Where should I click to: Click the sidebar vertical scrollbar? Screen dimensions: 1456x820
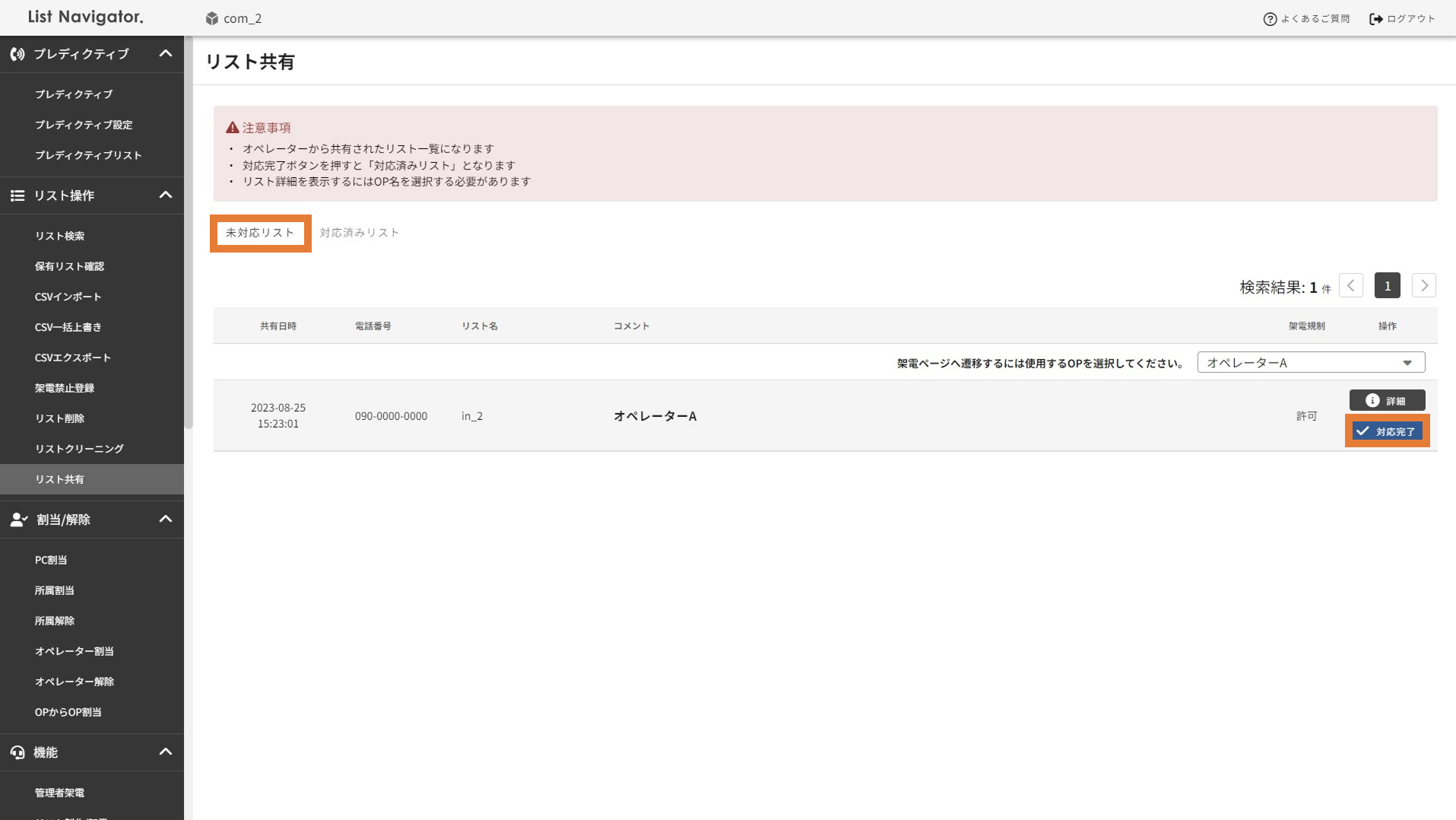[189, 228]
